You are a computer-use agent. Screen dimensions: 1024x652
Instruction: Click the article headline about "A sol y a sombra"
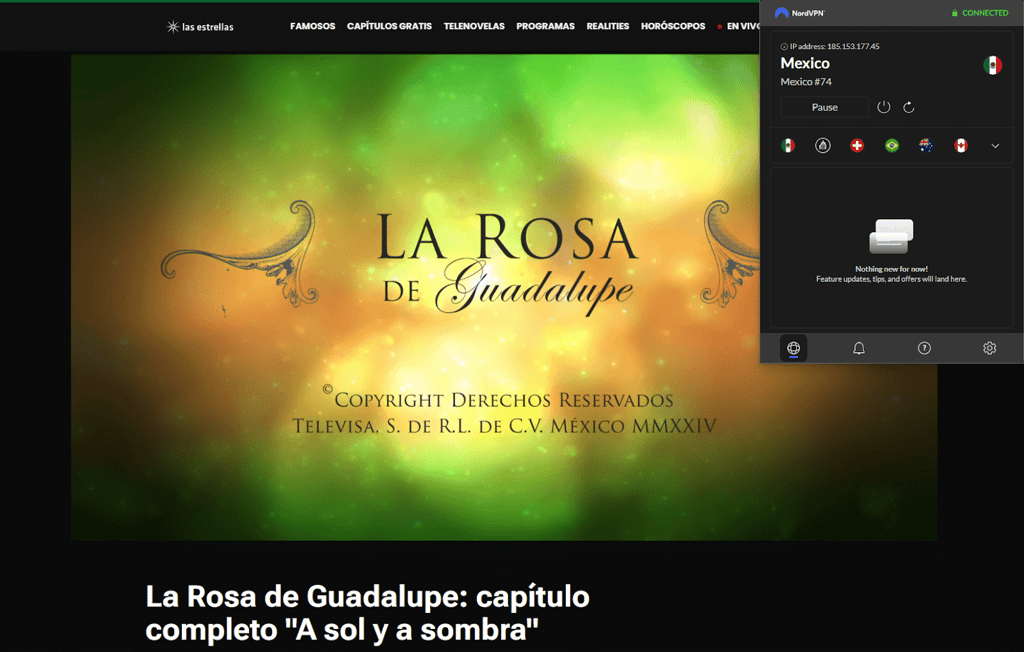point(368,613)
